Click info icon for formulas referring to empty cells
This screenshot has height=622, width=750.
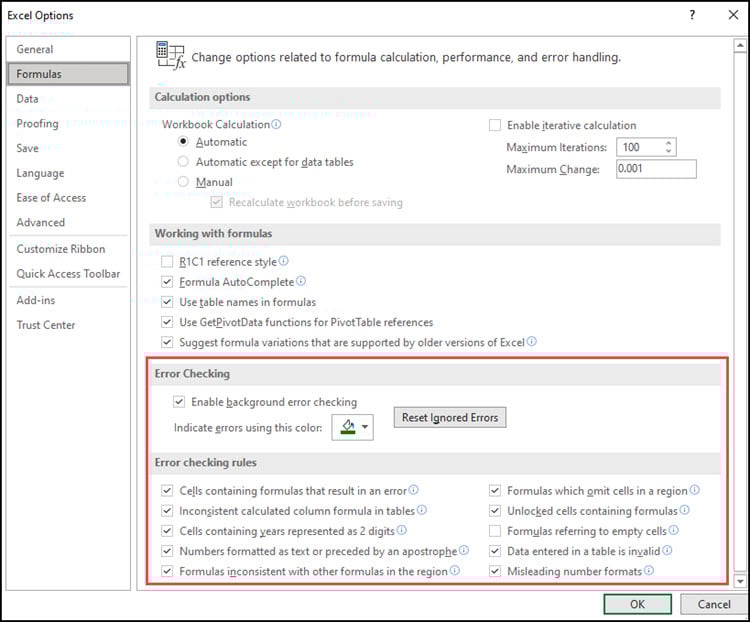pyautogui.click(x=674, y=530)
